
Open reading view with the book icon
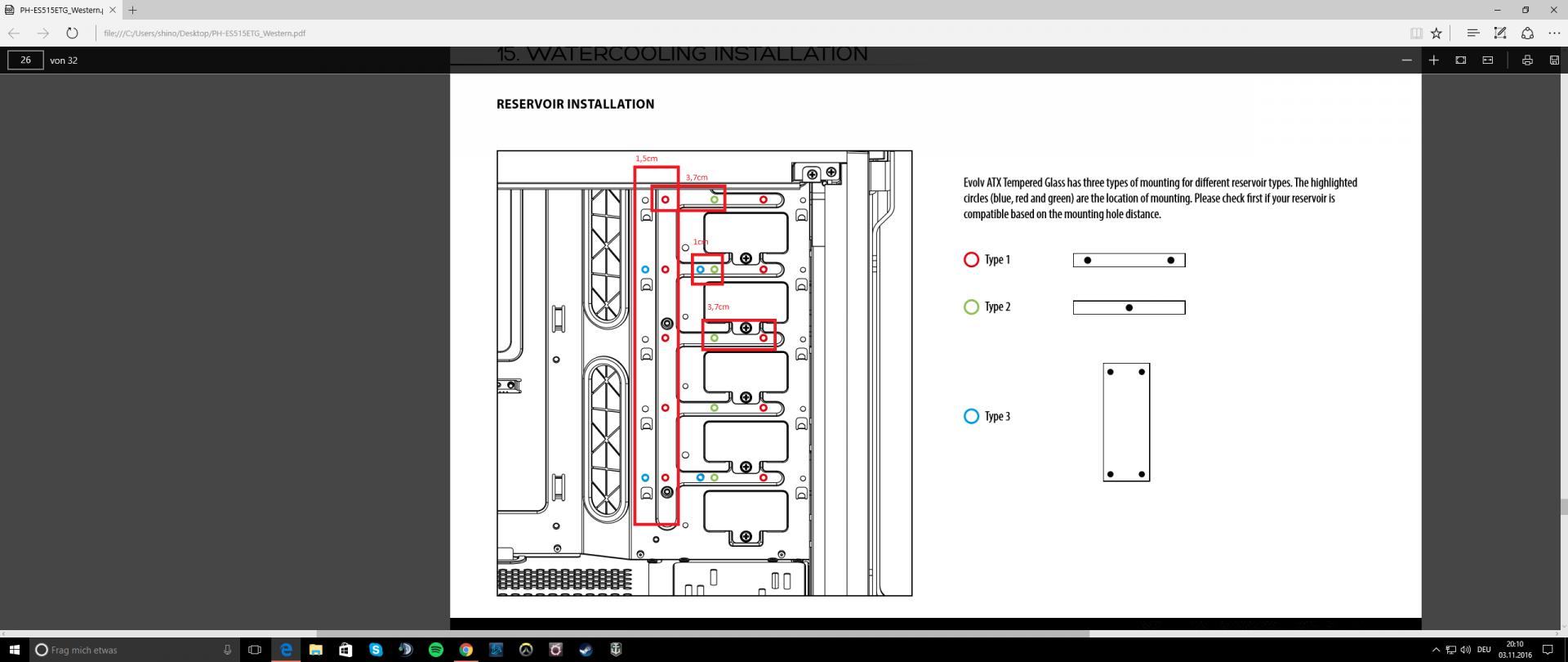click(1416, 34)
